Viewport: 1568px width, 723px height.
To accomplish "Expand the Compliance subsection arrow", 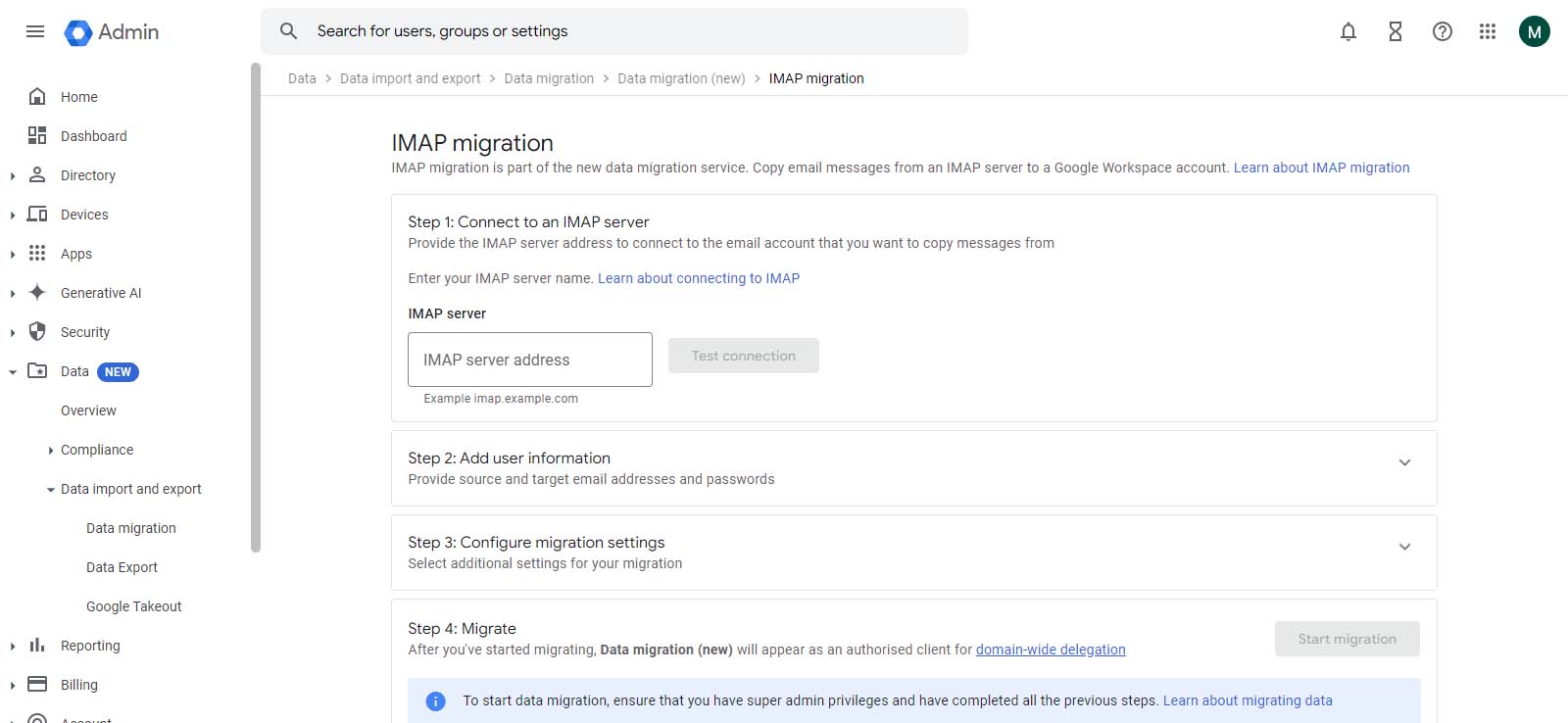I will 51,451.
